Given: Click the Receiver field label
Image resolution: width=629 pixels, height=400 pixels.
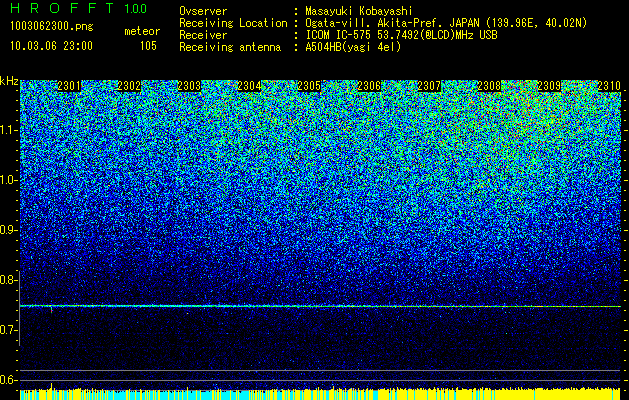Looking at the screenshot, I should pyautogui.click(x=203, y=35).
